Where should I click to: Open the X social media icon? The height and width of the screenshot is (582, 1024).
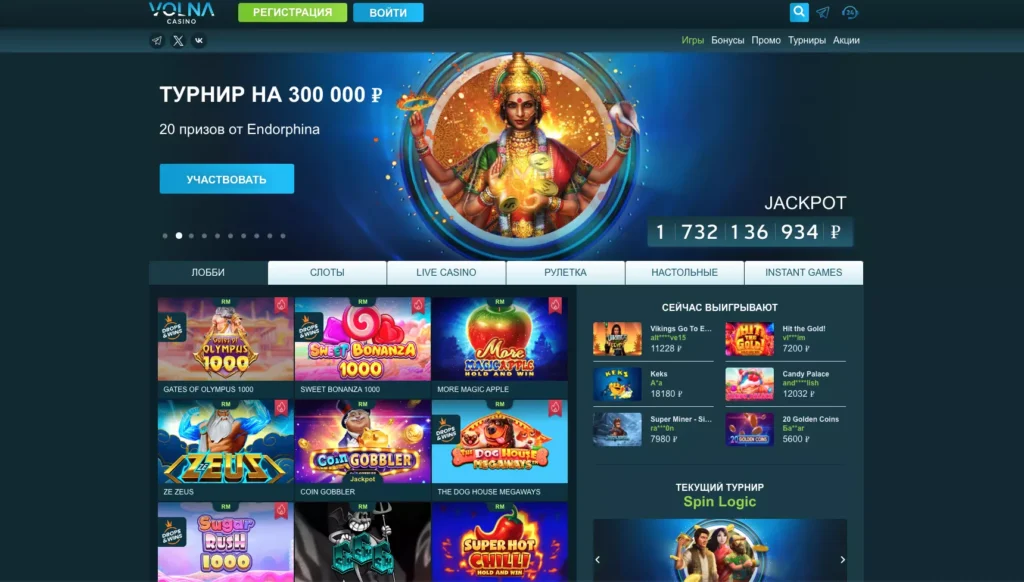(178, 40)
